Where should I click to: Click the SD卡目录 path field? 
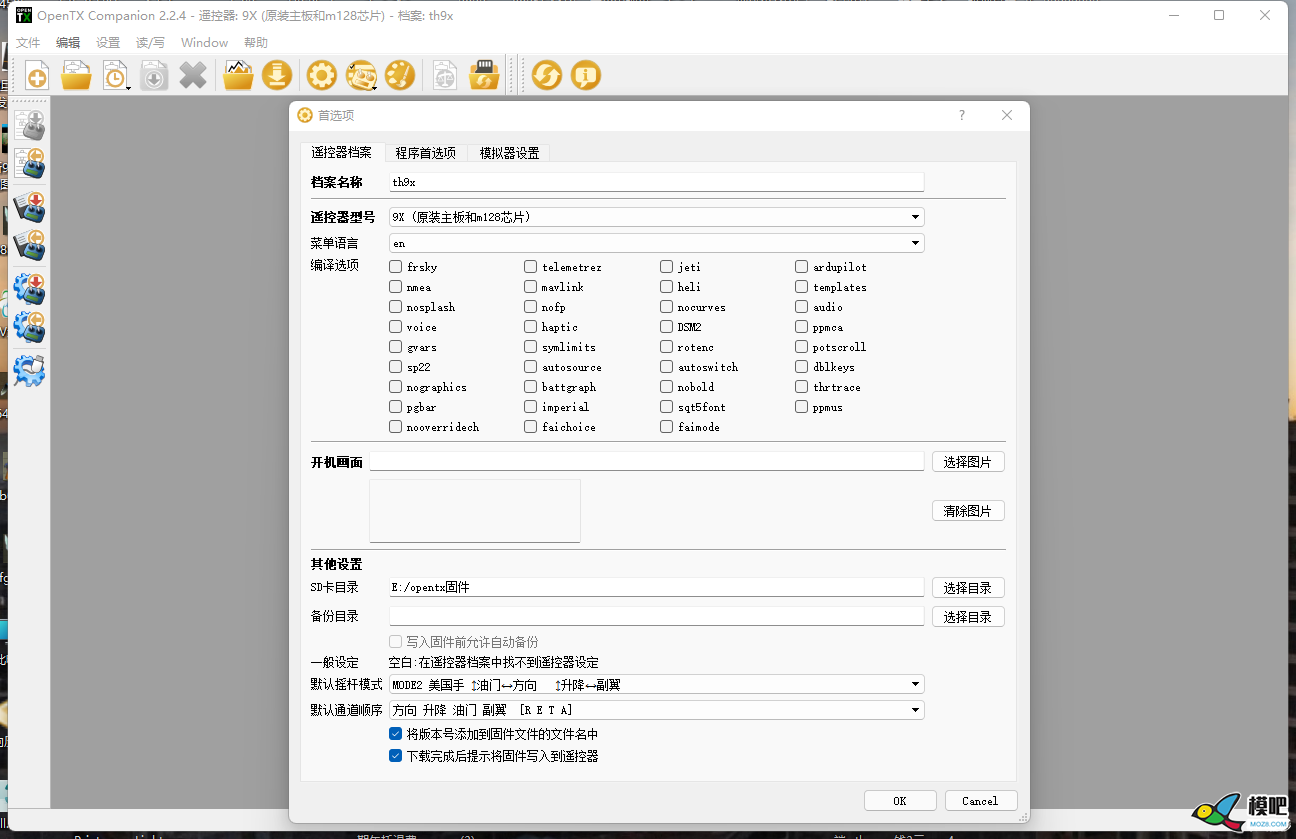[656, 587]
